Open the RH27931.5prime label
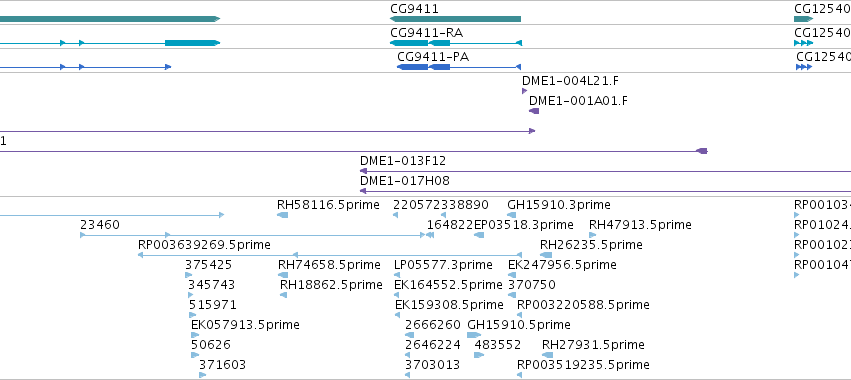The height and width of the screenshot is (380, 851). click(x=593, y=344)
